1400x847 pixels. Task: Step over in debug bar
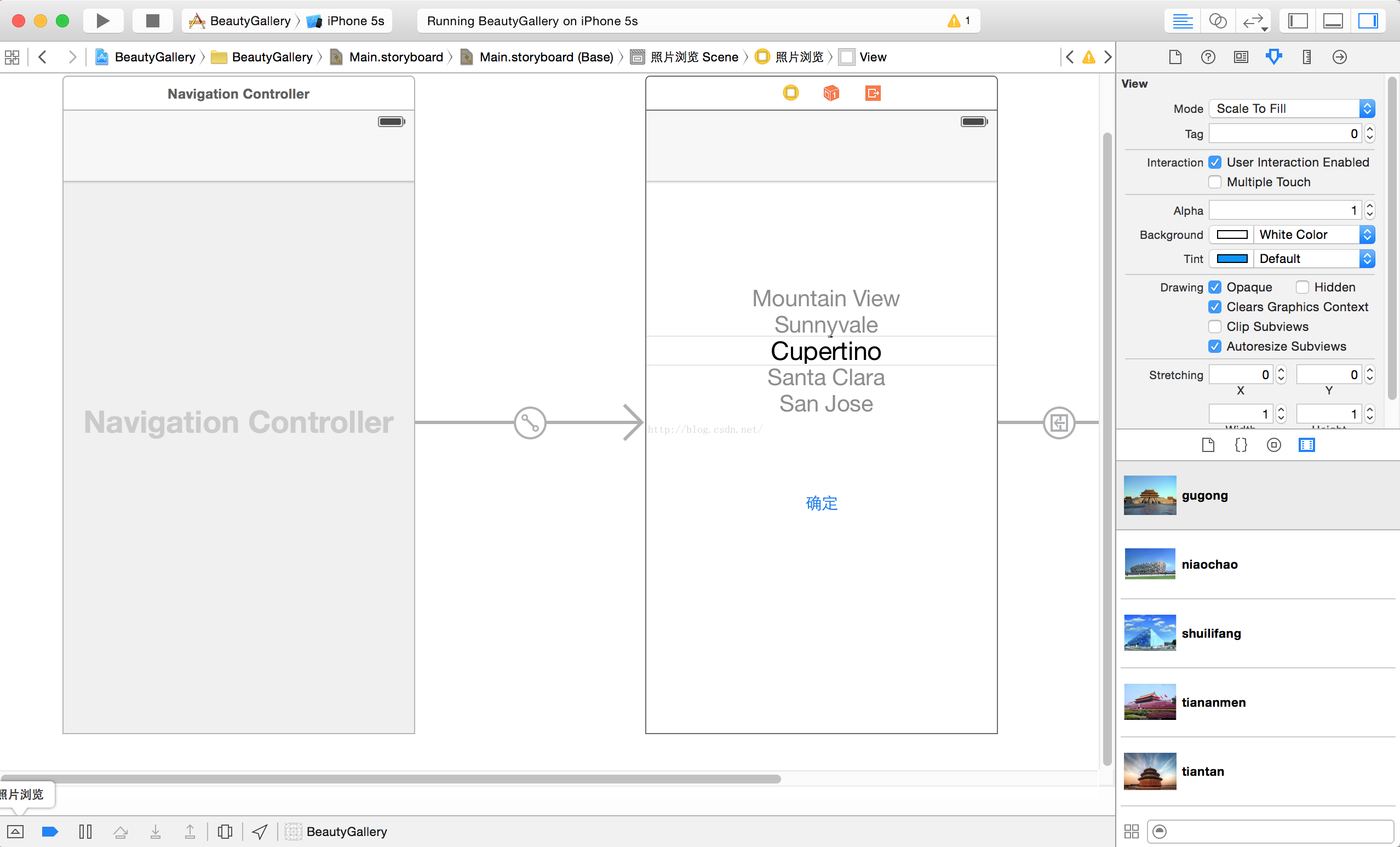121,832
